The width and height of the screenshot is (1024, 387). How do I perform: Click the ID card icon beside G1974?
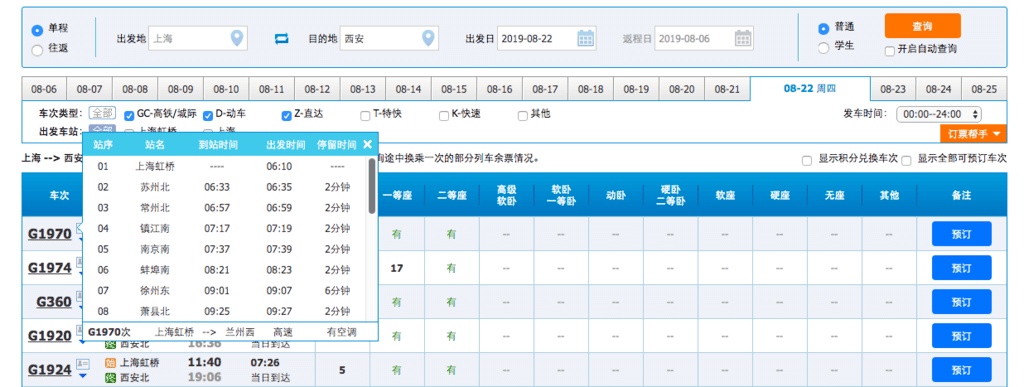(80, 262)
